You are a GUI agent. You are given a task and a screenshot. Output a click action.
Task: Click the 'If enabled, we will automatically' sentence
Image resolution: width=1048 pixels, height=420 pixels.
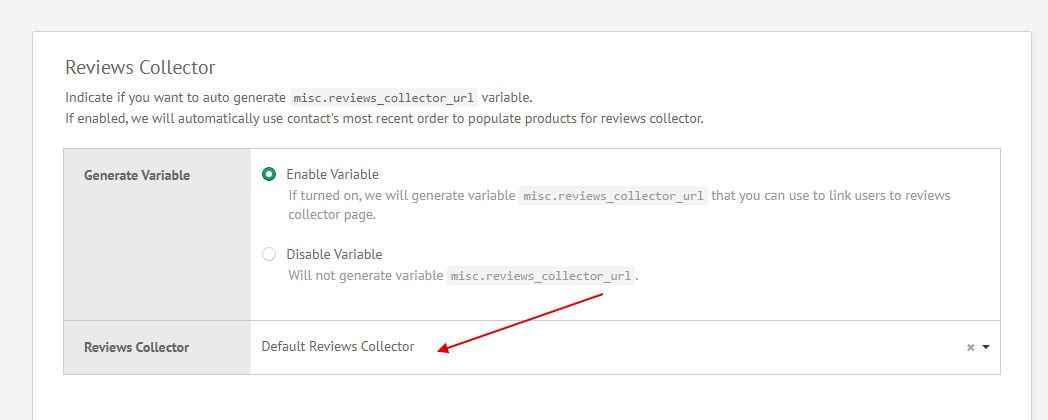(x=384, y=118)
